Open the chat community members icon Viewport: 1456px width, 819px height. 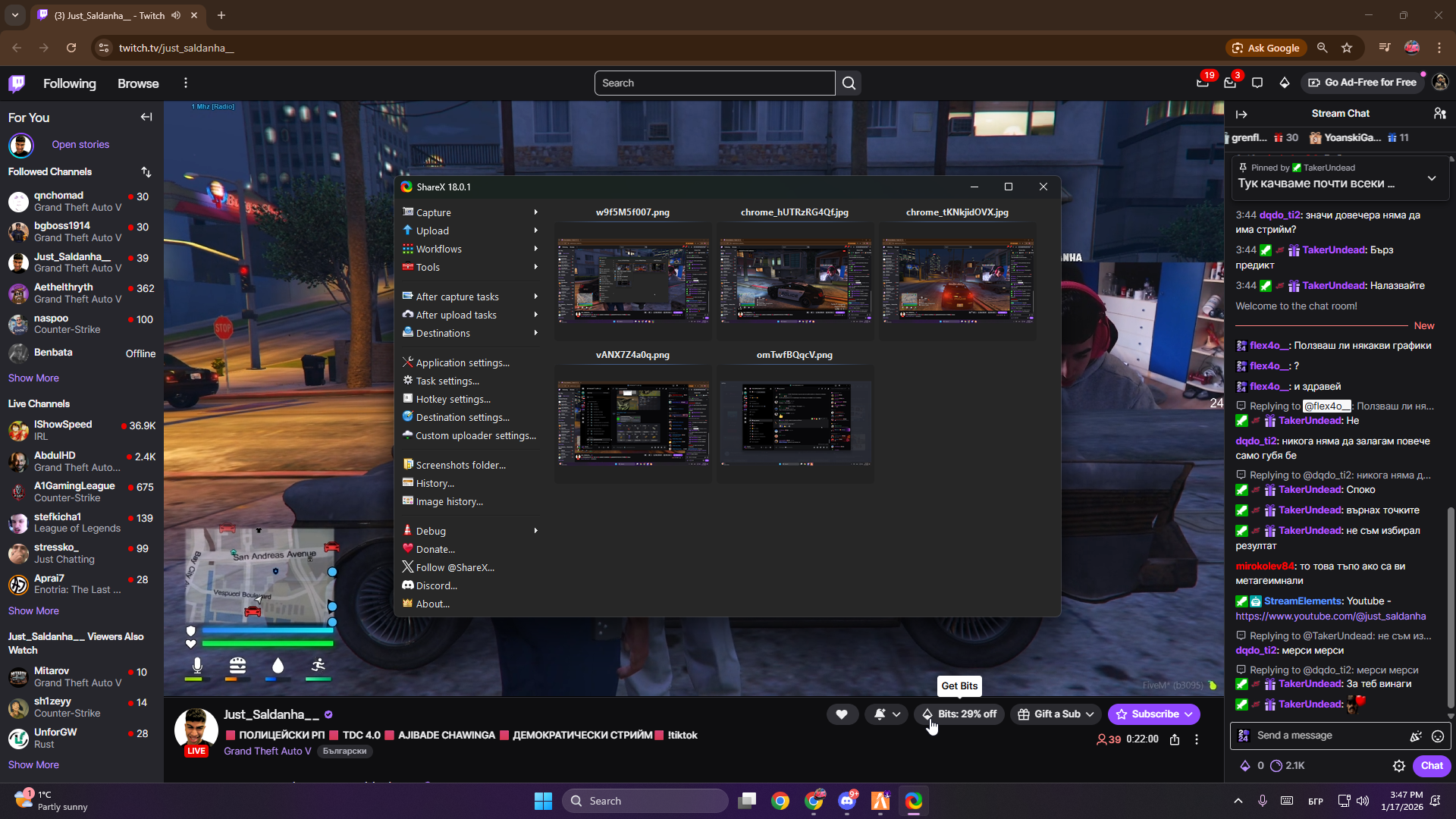coord(1439,114)
